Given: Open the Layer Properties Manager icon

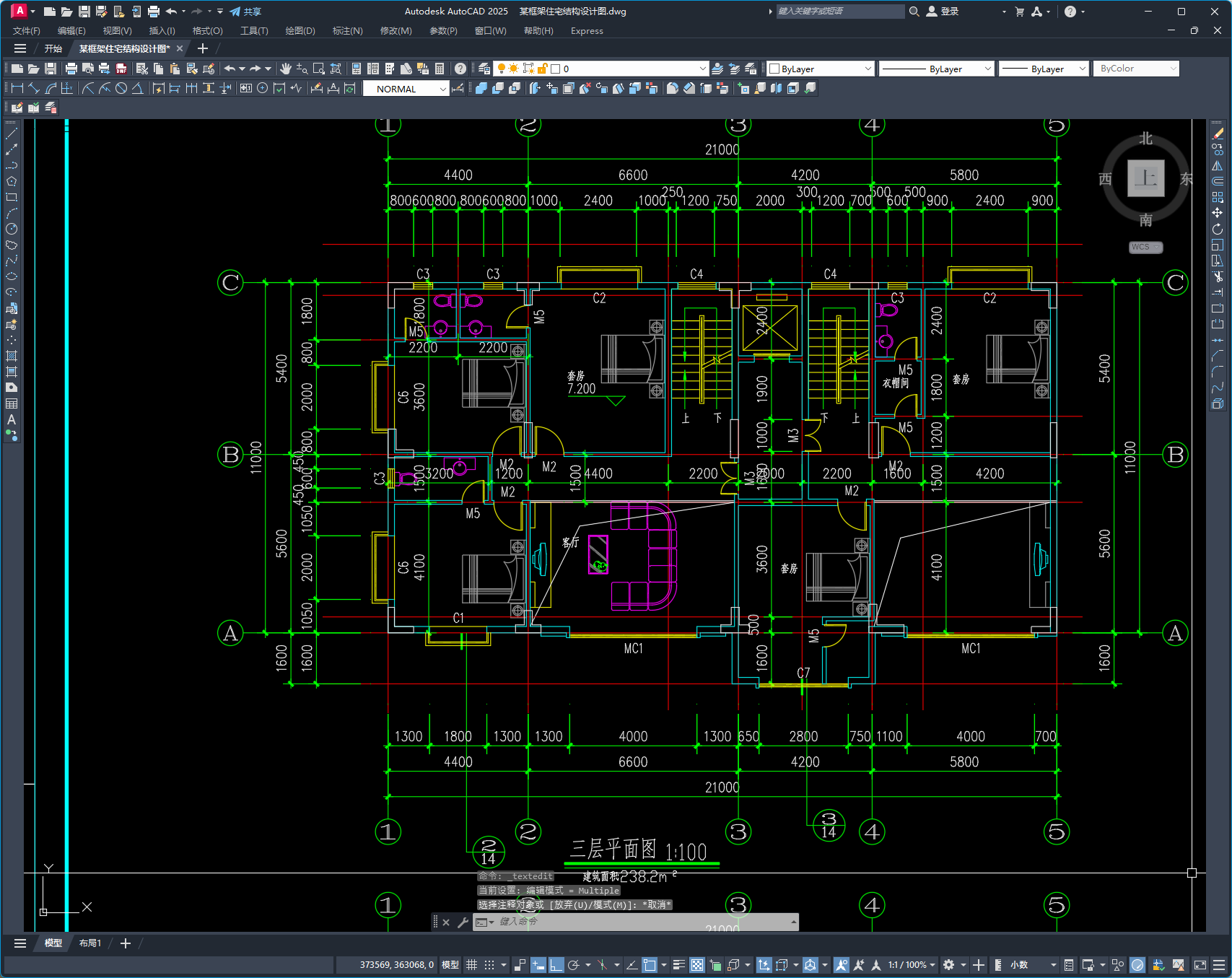Looking at the screenshot, I should coord(484,69).
